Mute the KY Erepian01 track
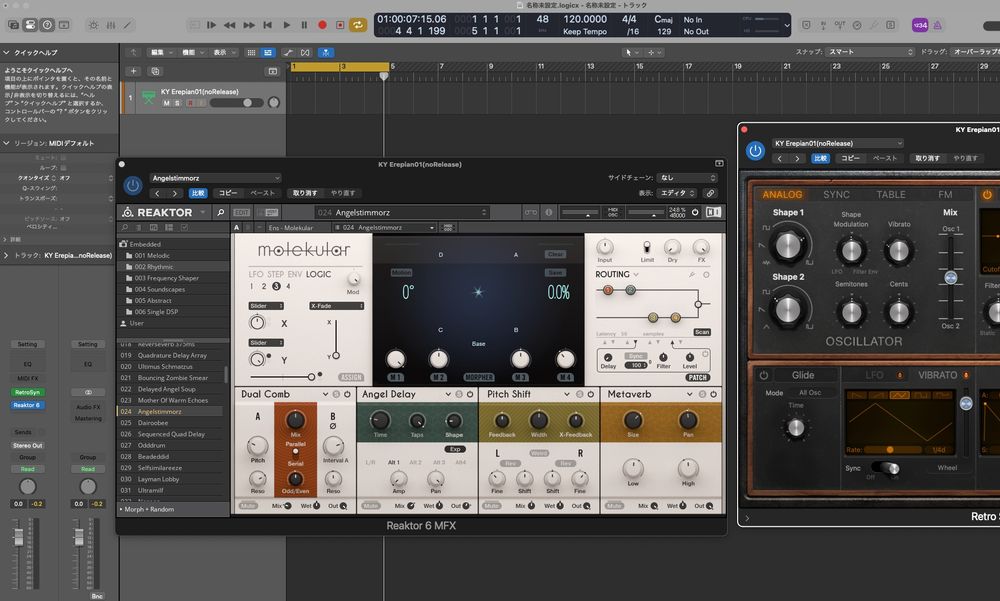 (166, 103)
